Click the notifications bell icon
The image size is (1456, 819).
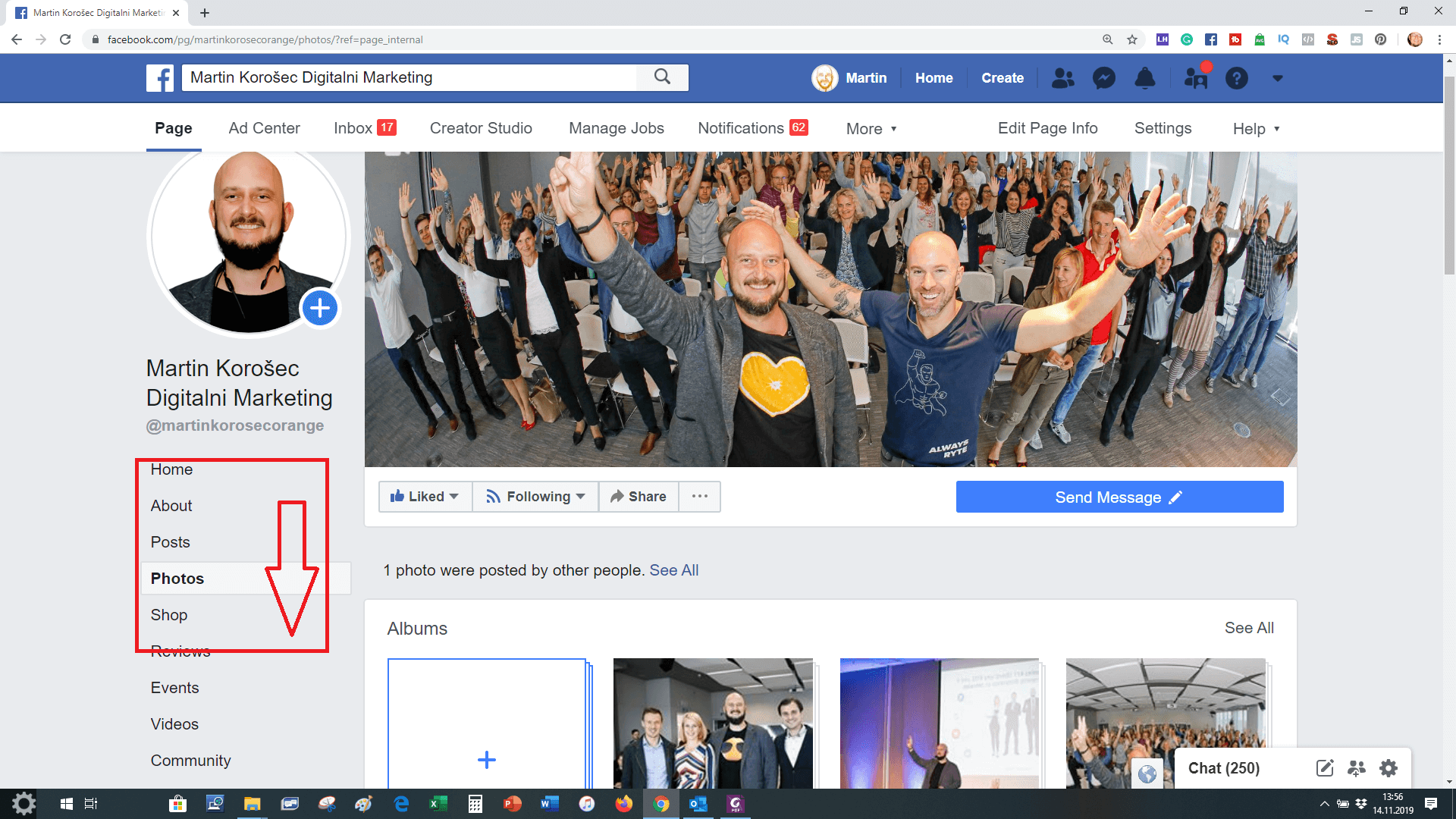click(1144, 78)
